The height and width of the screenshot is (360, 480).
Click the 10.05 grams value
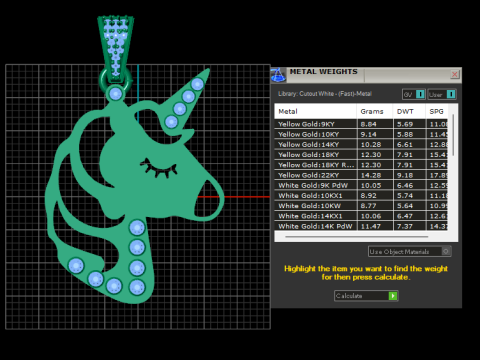371,185
